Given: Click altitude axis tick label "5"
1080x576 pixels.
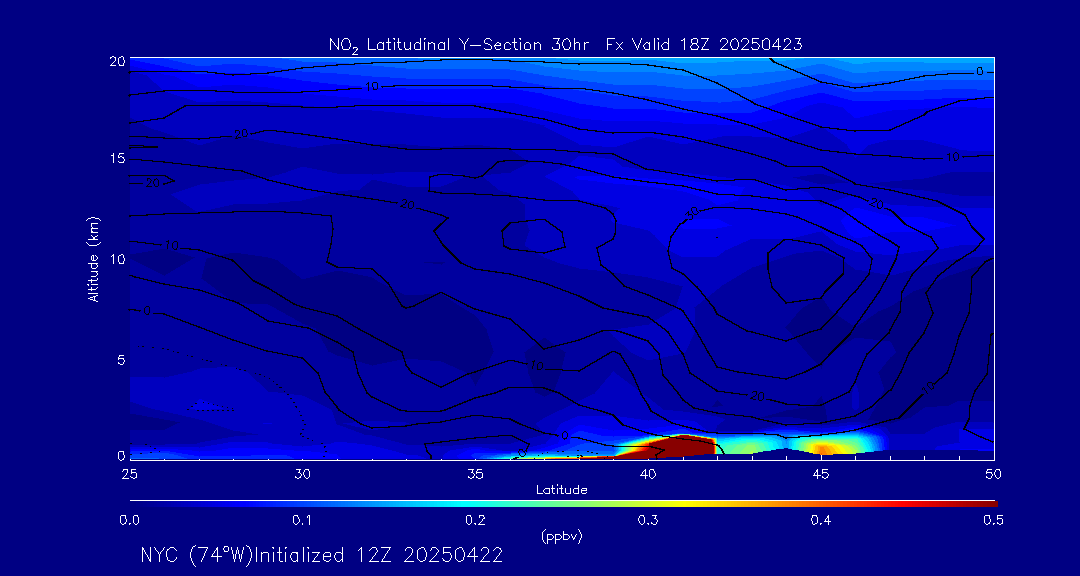Looking at the screenshot, I should (x=120, y=359).
